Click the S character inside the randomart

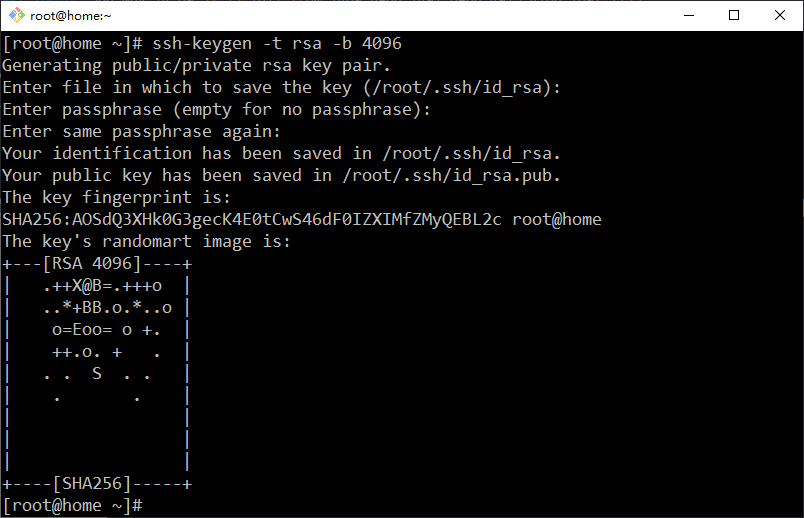pyautogui.click(x=97, y=374)
